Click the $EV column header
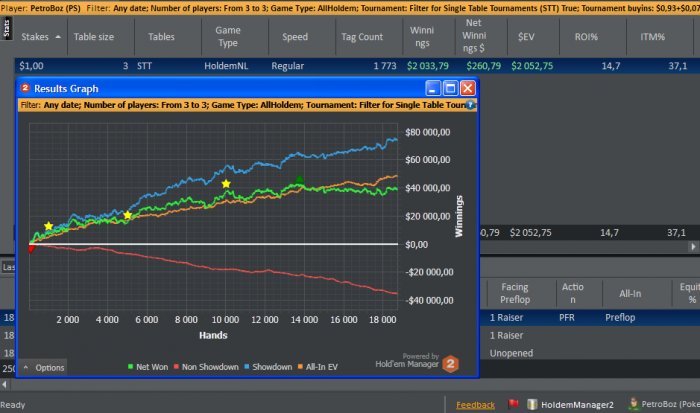Image resolution: width=700 pixels, height=413 pixels. pyautogui.click(x=526, y=37)
